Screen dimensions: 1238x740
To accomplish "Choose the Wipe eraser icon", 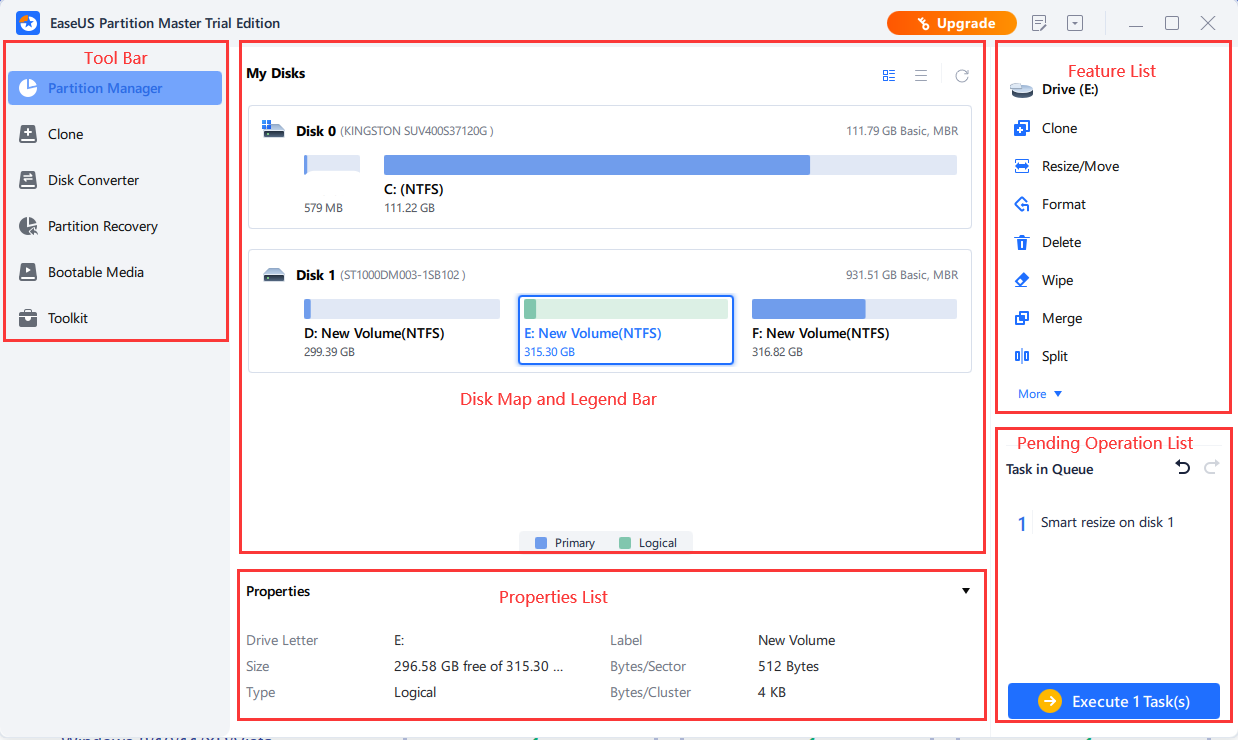I will coord(1022,280).
